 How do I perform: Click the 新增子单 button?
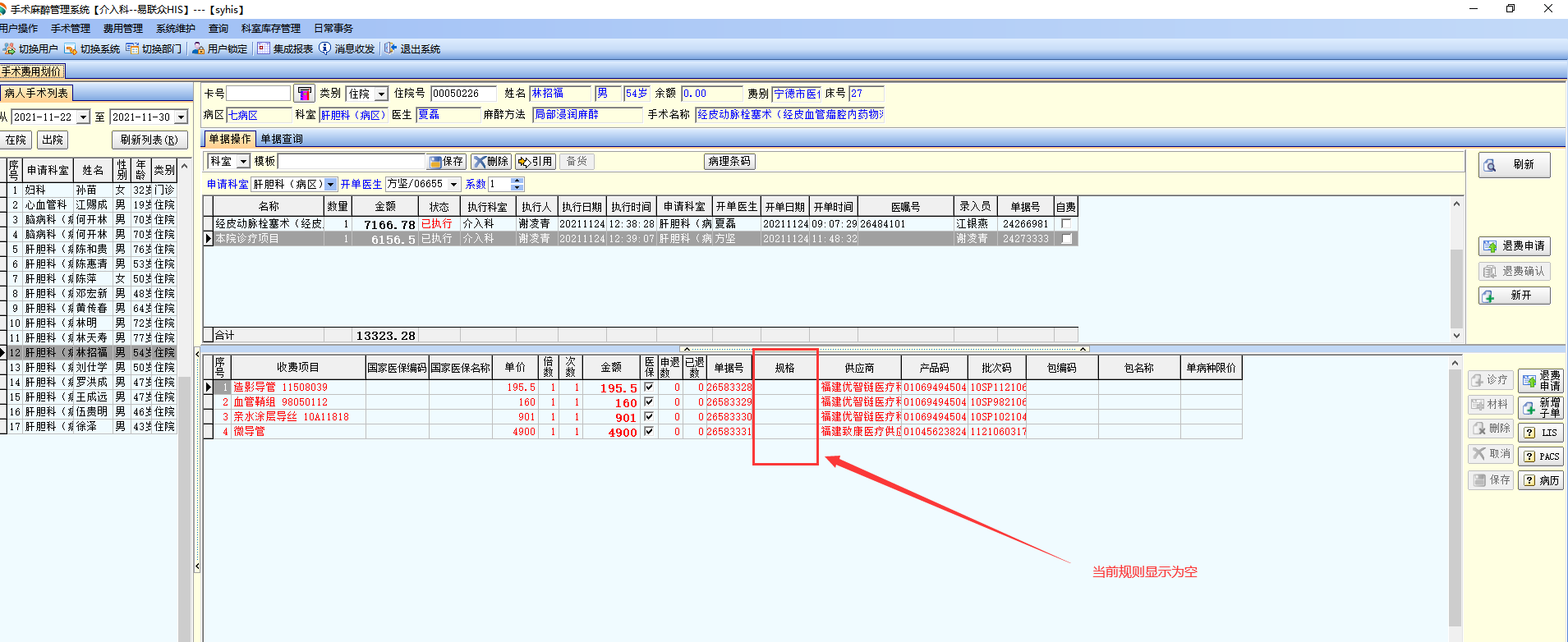[x=1541, y=407]
